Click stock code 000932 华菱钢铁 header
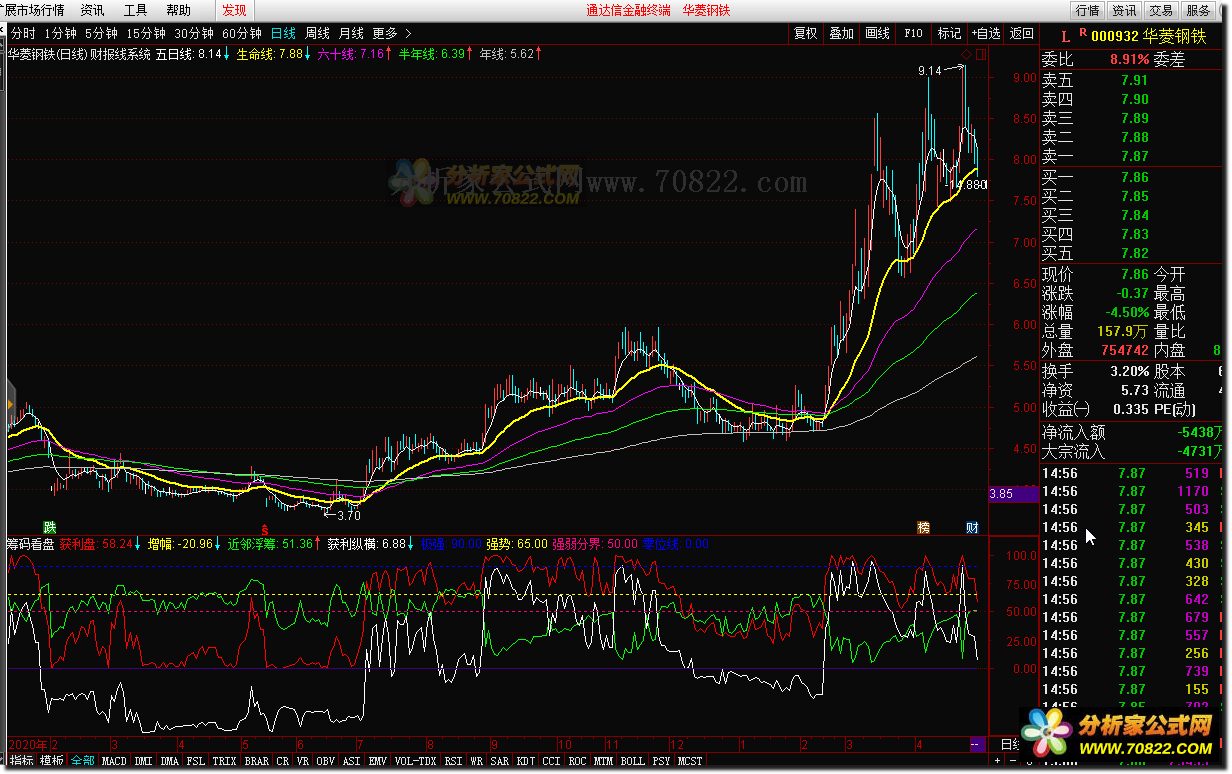Viewport: 1232px width, 774px height. tap(1150, 35)
